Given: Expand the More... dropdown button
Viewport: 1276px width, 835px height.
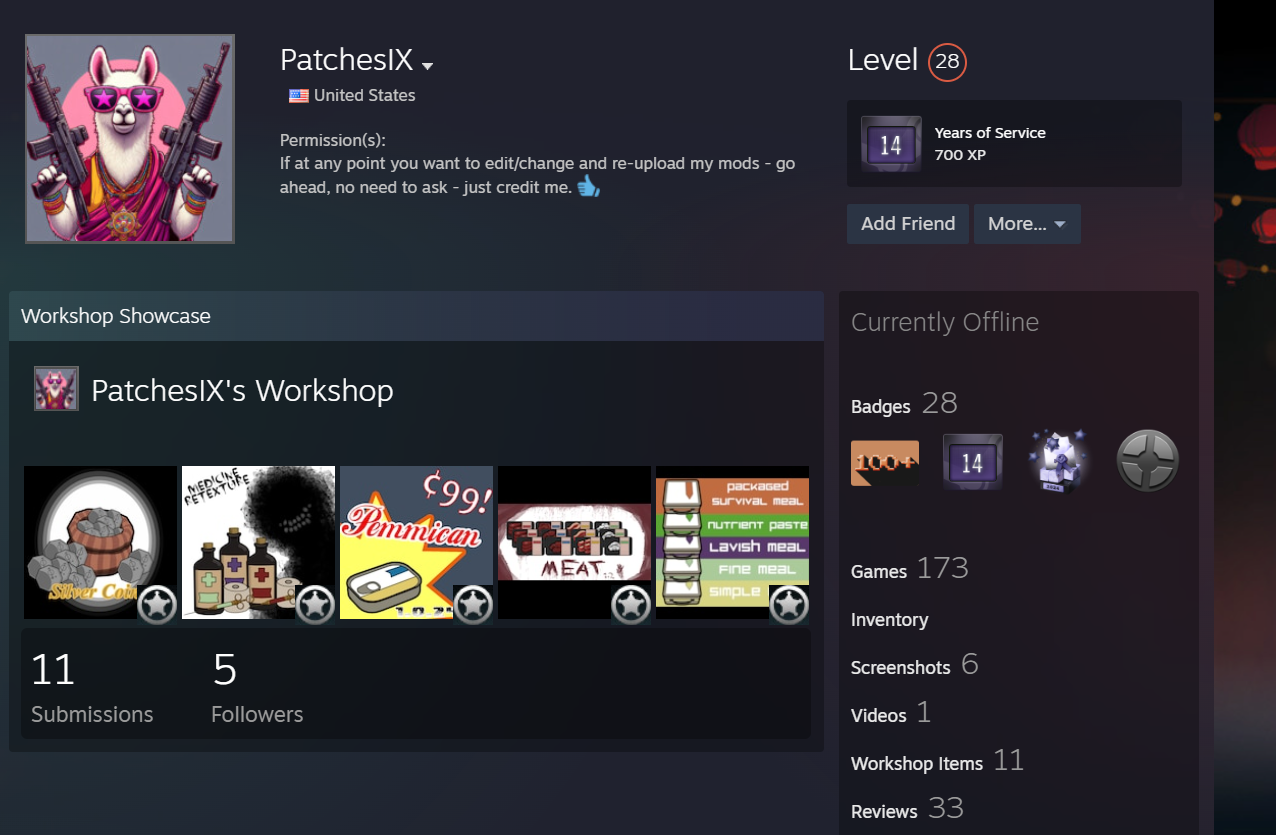Looking at the screenshot, I should click(x=1027, y=224).
